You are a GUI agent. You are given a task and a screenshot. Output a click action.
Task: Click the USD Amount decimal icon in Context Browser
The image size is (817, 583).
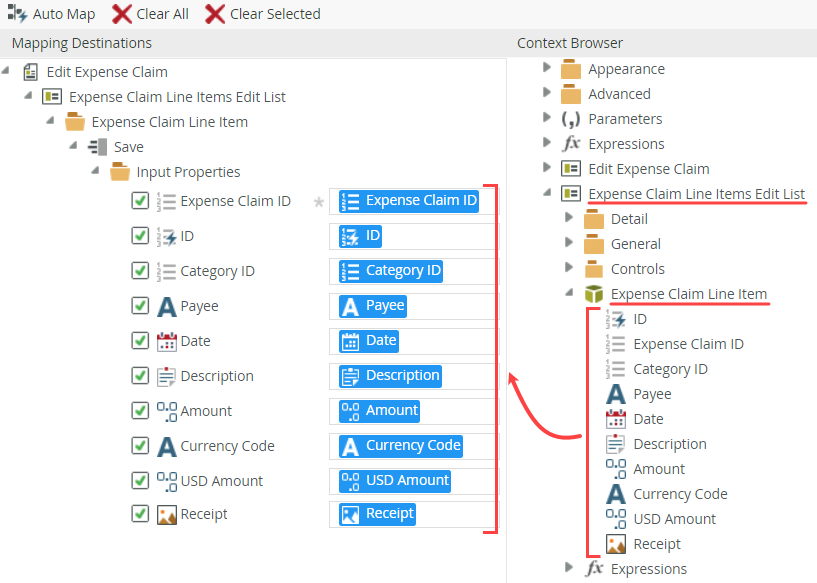pos(616,519)
